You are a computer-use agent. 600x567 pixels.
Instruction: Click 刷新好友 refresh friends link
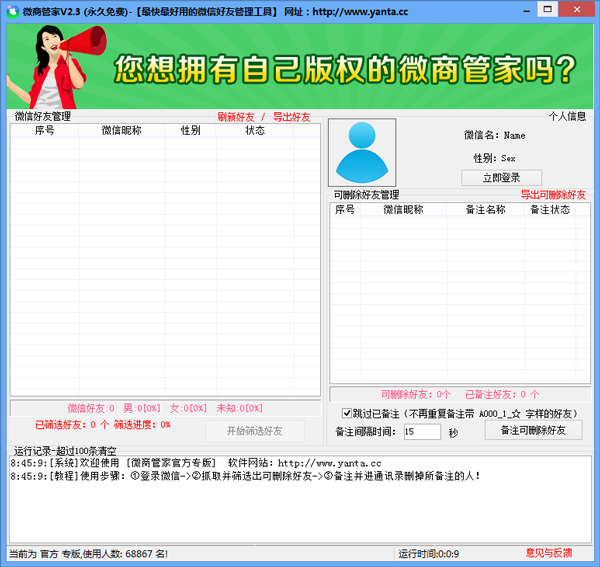coord(236,117)
